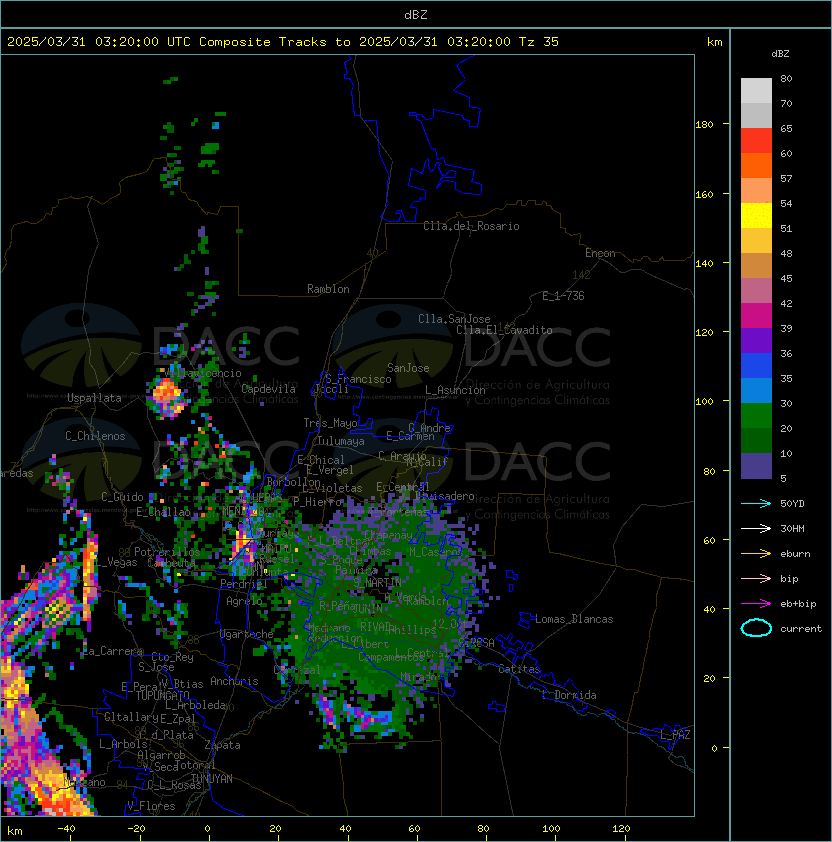This screenshot has width=832, height=842.
Task: Click the 'Composite Tracks' header text
Action: click(x=263, y=42)
